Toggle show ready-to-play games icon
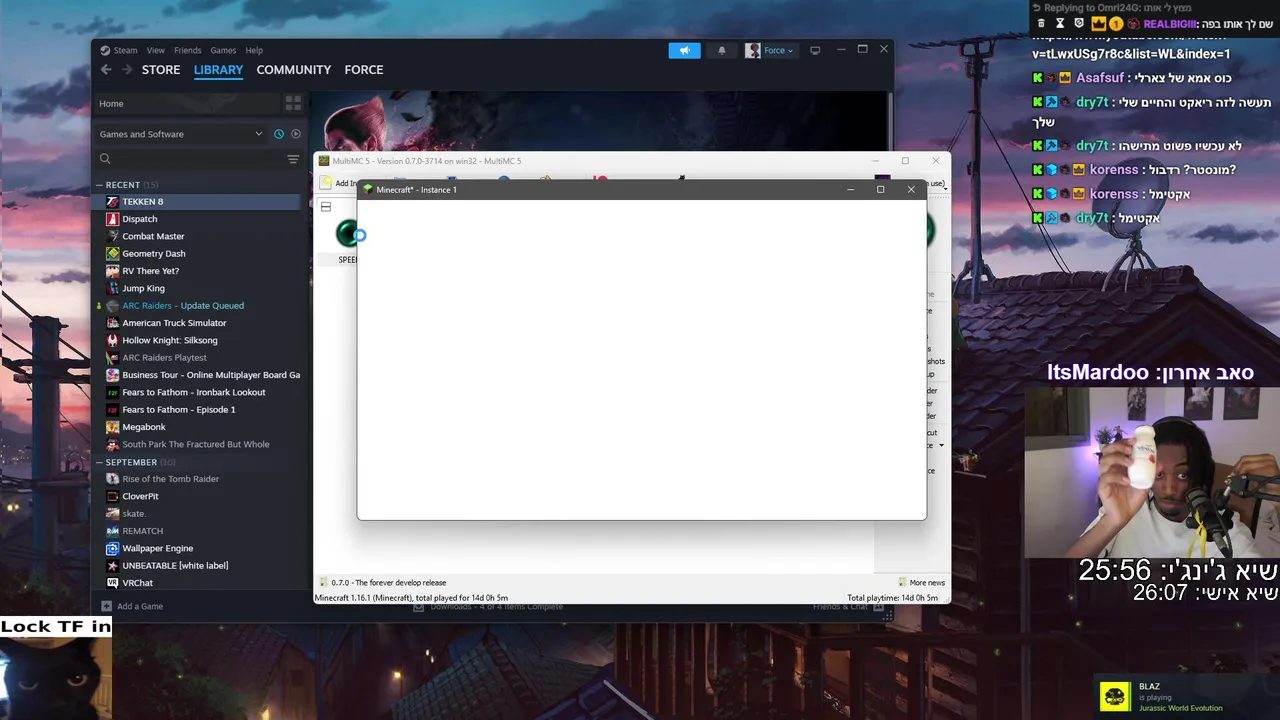1280x720 pixels. [295, 134]
